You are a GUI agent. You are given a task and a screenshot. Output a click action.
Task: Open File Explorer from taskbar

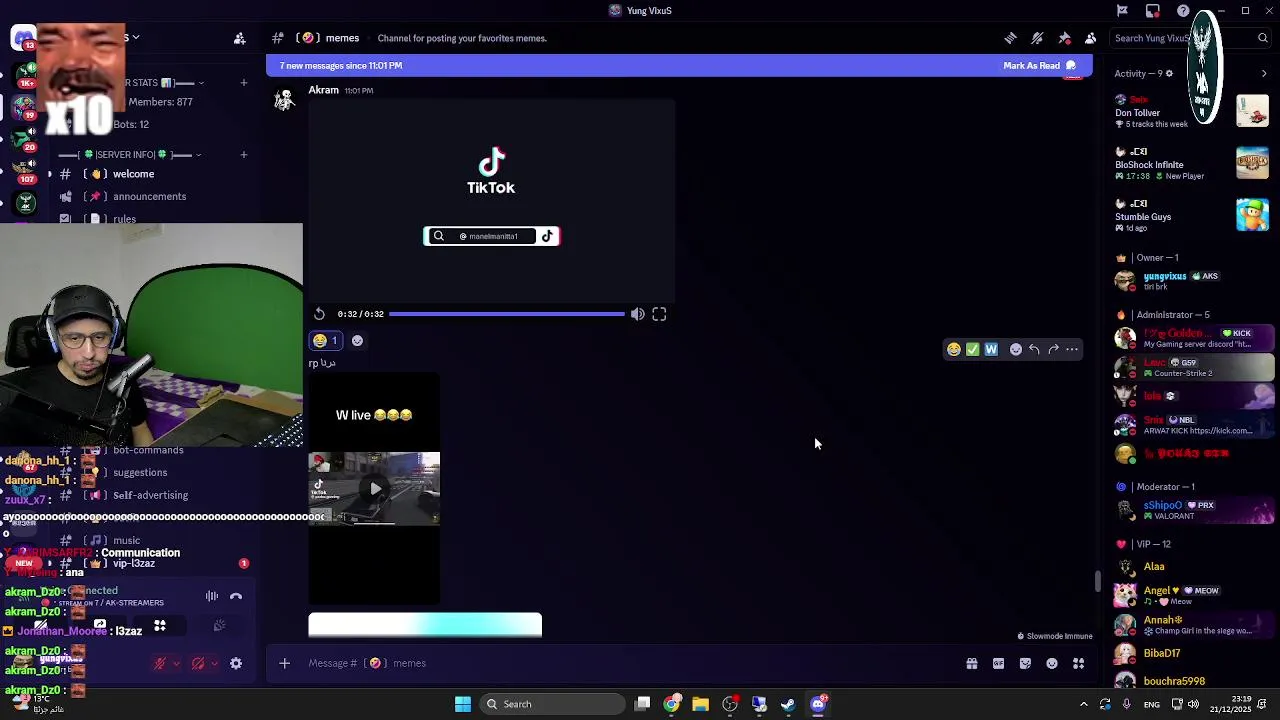(x=700, y=704)
